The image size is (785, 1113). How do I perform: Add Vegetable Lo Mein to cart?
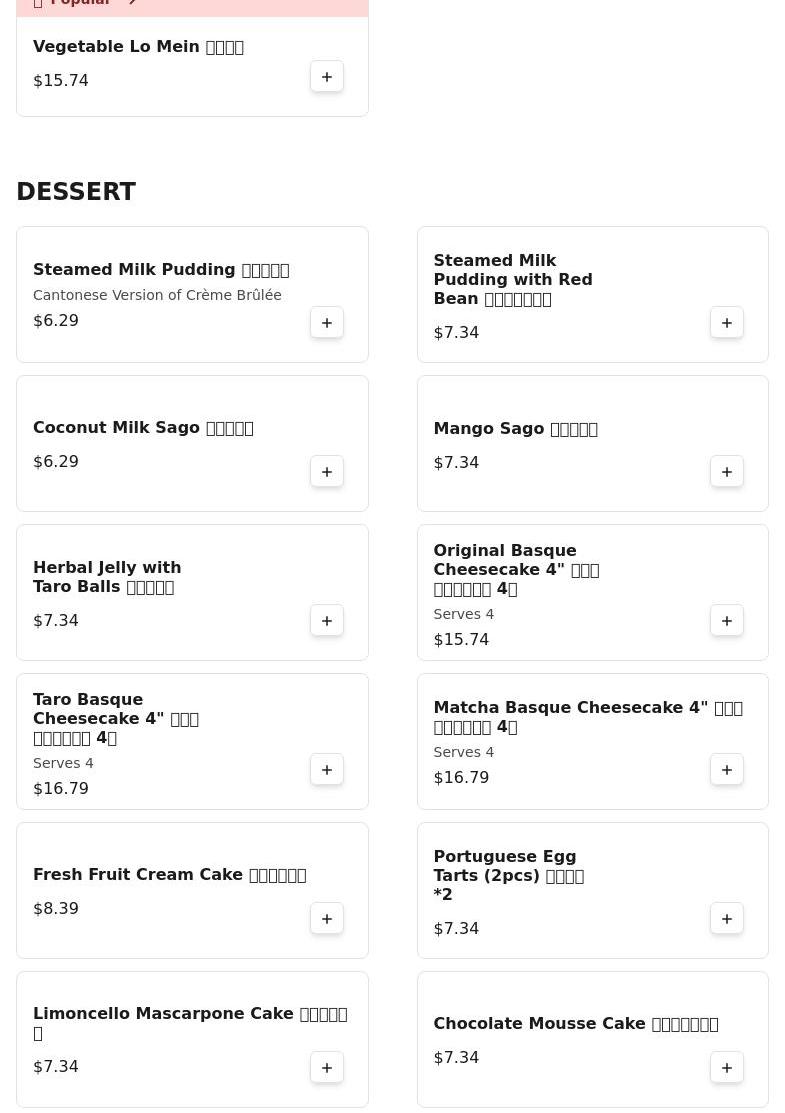[x=327, y=77]
